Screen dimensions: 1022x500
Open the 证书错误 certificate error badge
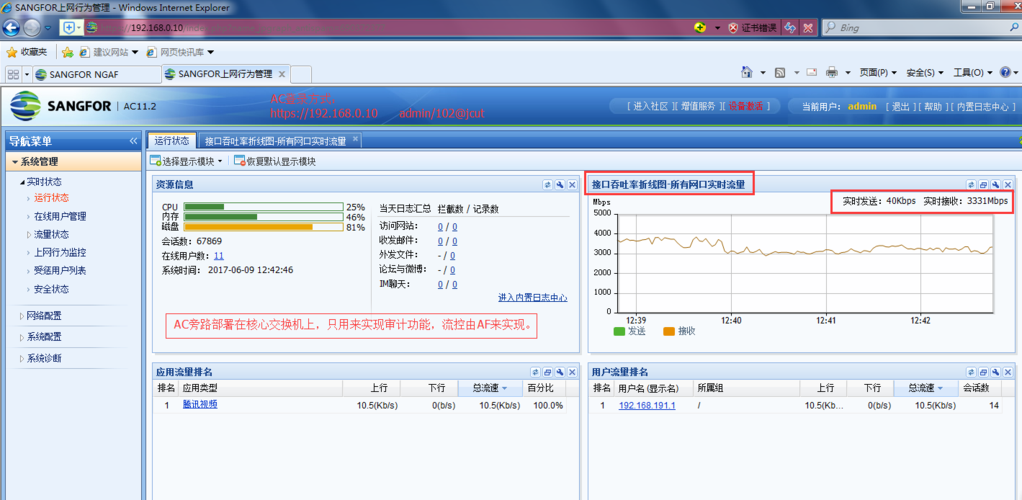click(752, 28)
